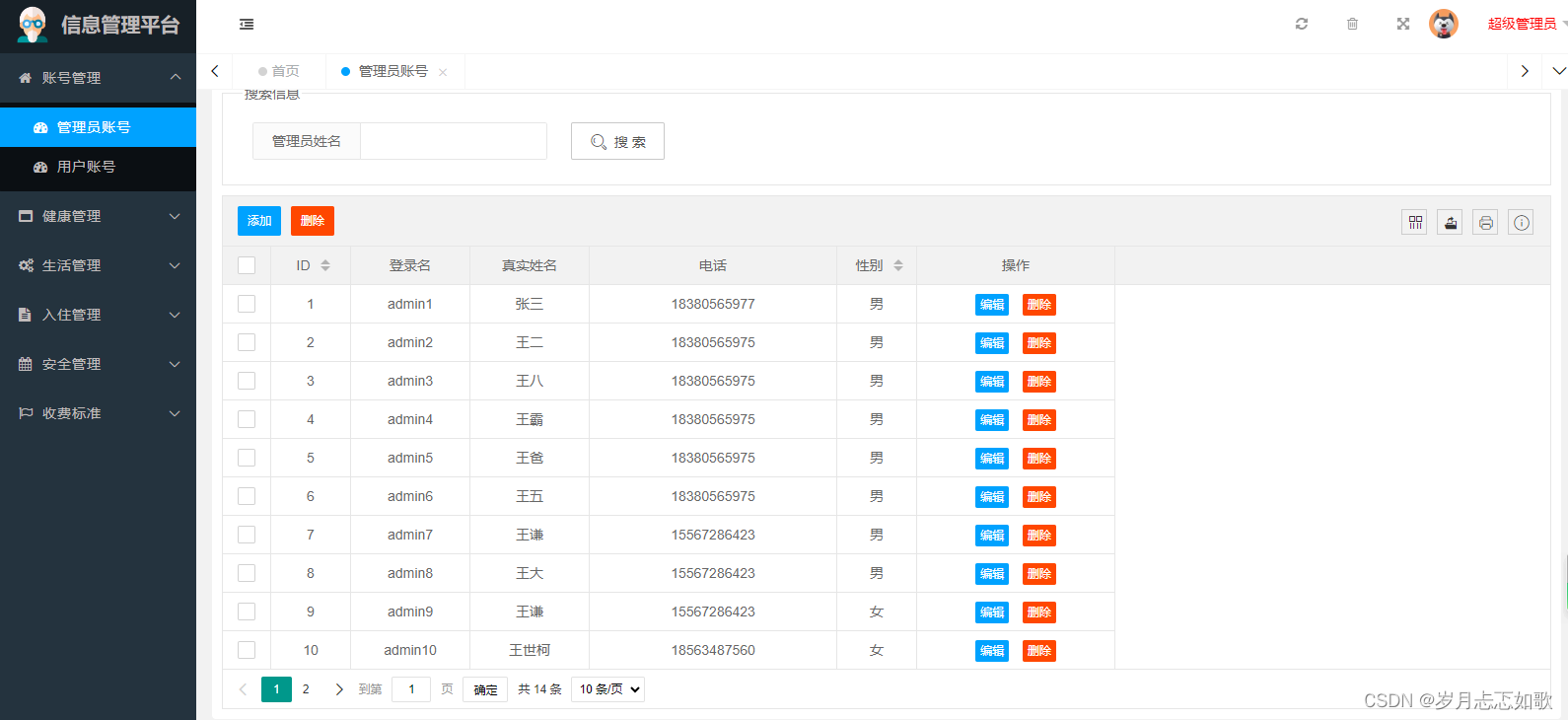Expand the 安全管理 menu group
The image size is (1568, 720).
point(98,364)
